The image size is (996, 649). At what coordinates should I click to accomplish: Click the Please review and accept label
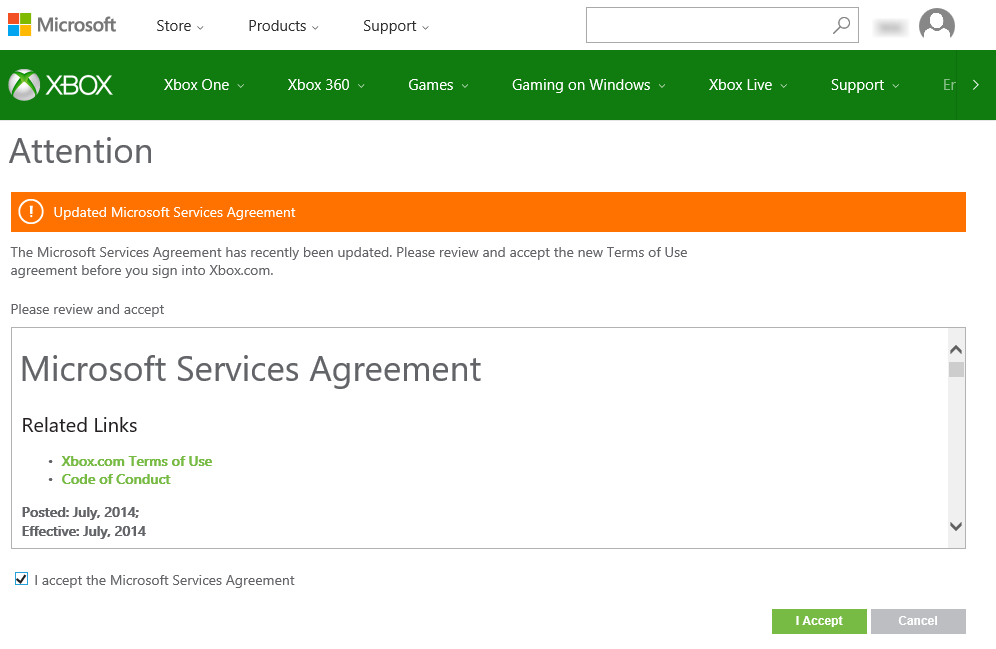point(87,309)
